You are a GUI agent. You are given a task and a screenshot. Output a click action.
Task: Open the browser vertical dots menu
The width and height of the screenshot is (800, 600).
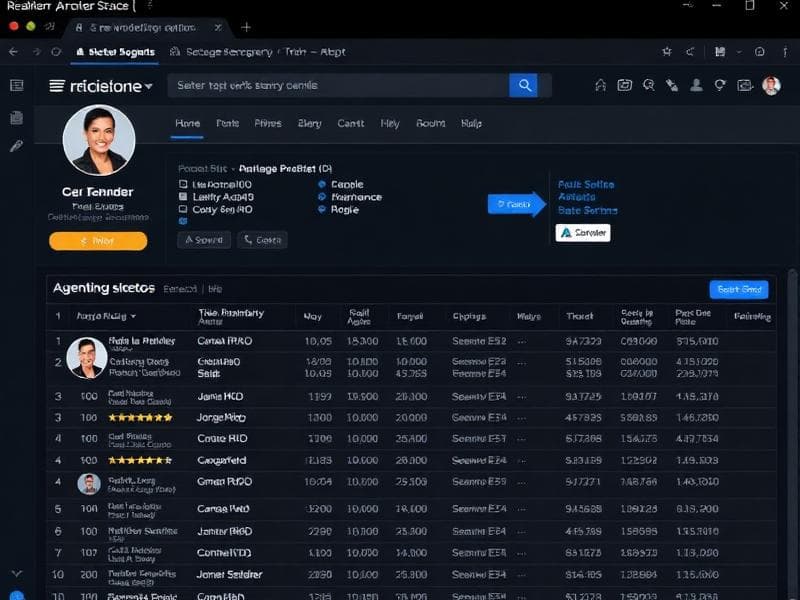785,52
